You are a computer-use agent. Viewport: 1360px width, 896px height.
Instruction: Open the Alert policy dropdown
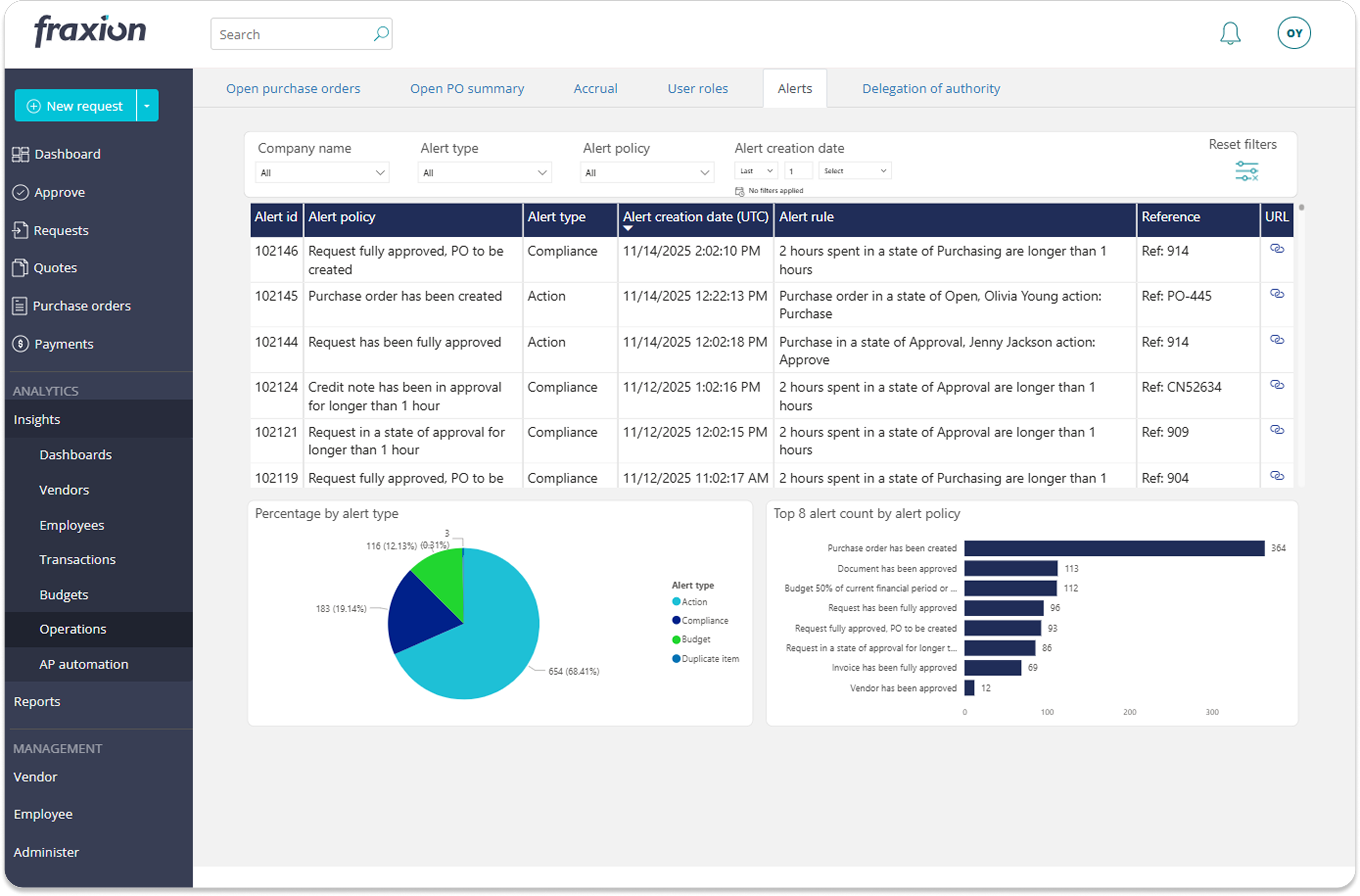pyautogui.click(x=647, y=173)
